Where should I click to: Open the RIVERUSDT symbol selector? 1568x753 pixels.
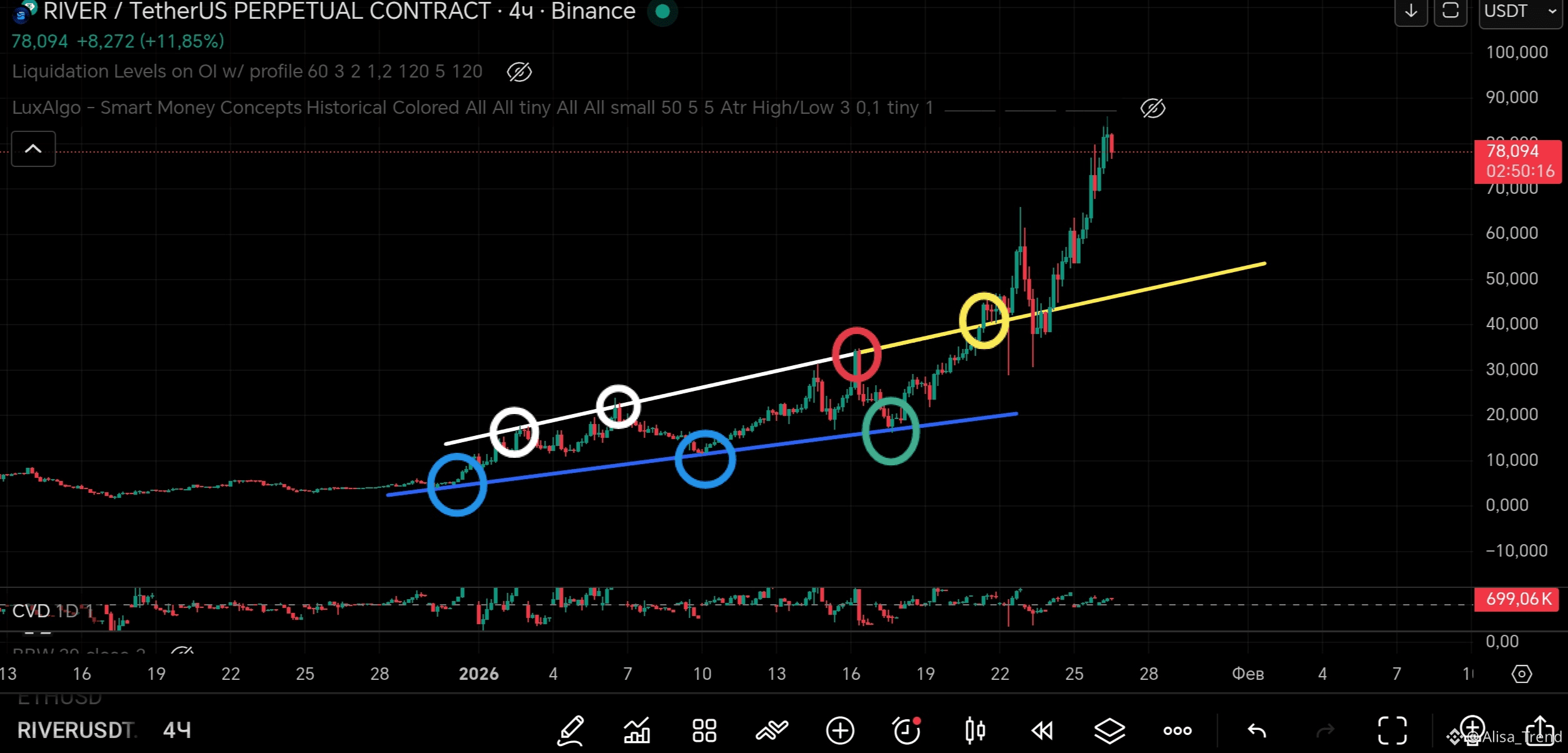pyautogui.click(x=75, y=730)
